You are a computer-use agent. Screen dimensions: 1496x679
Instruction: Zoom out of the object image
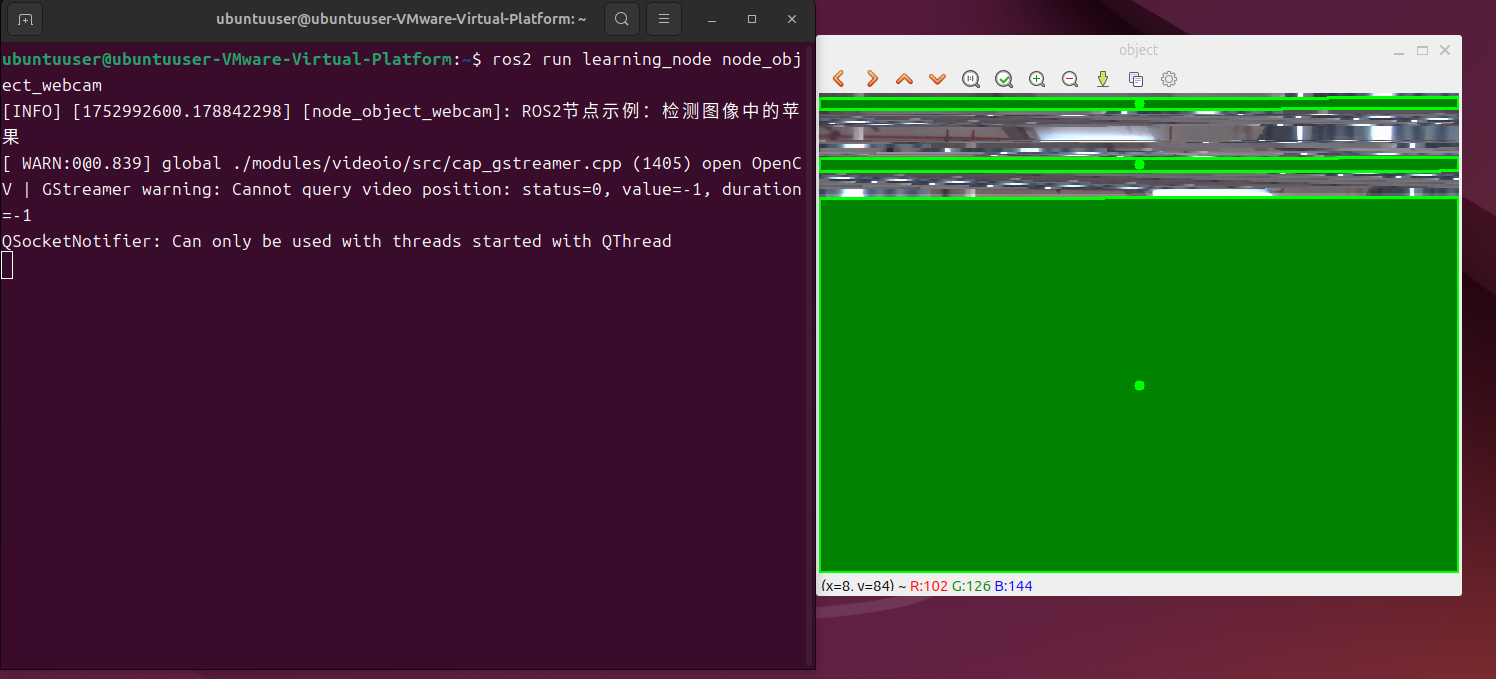point(1070,79)
